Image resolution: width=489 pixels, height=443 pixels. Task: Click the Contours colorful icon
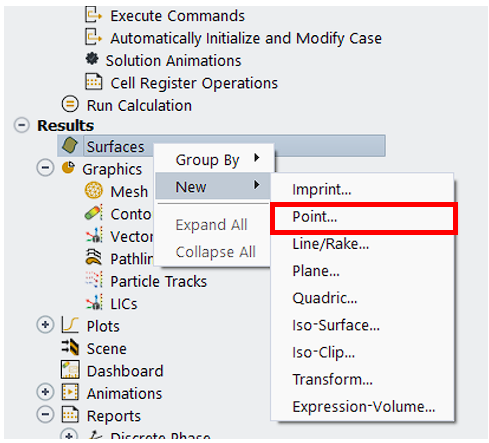click(94, 213)
